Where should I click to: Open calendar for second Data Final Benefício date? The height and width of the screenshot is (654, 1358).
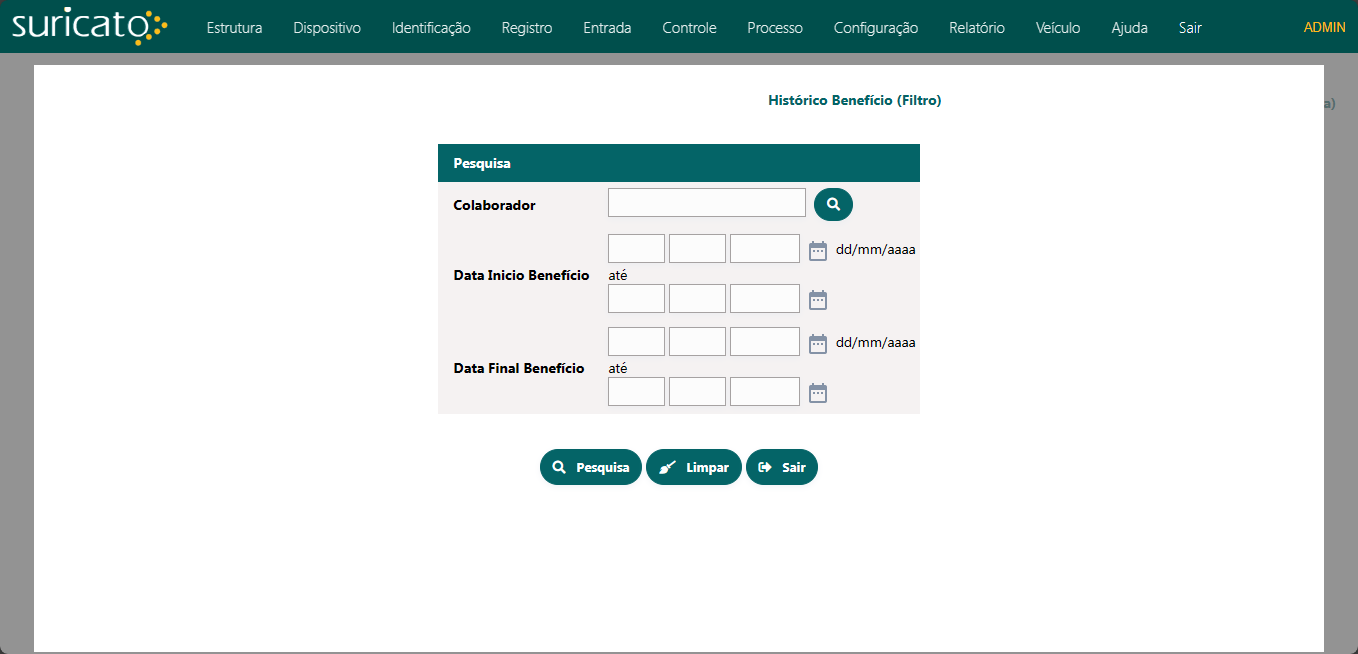pos(818,393)
